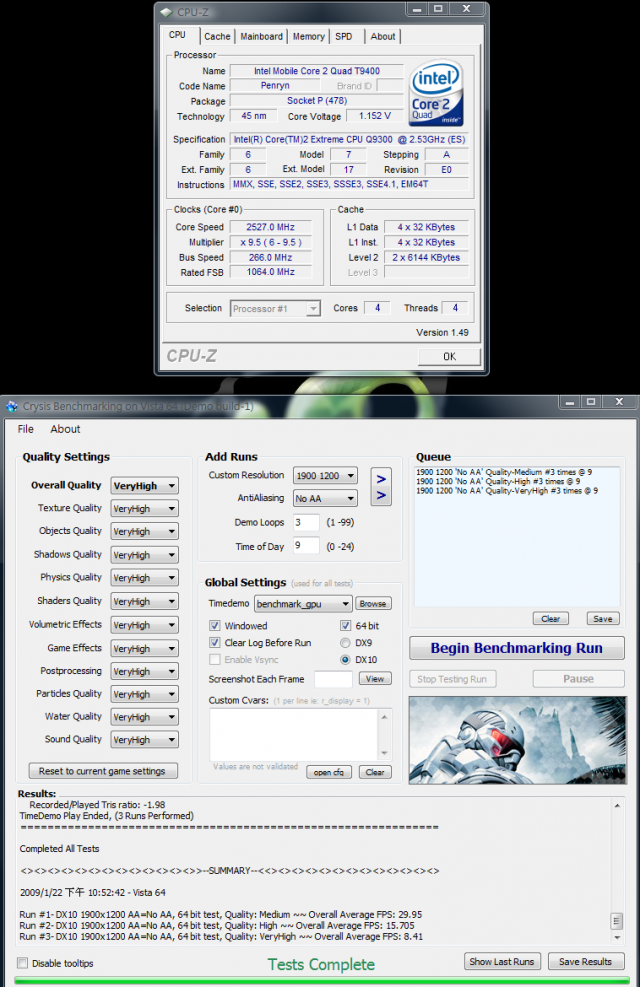Click the Crysis Benchmarking title bar icon
Viewport: 640px width, 988px height.
point(11,406)
